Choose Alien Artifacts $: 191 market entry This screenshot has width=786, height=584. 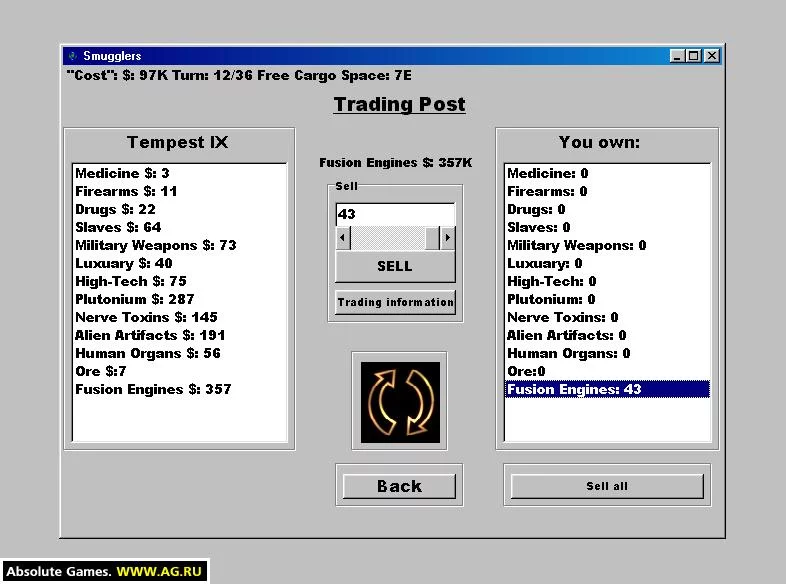pyautogui.click(x=150, y=335)
